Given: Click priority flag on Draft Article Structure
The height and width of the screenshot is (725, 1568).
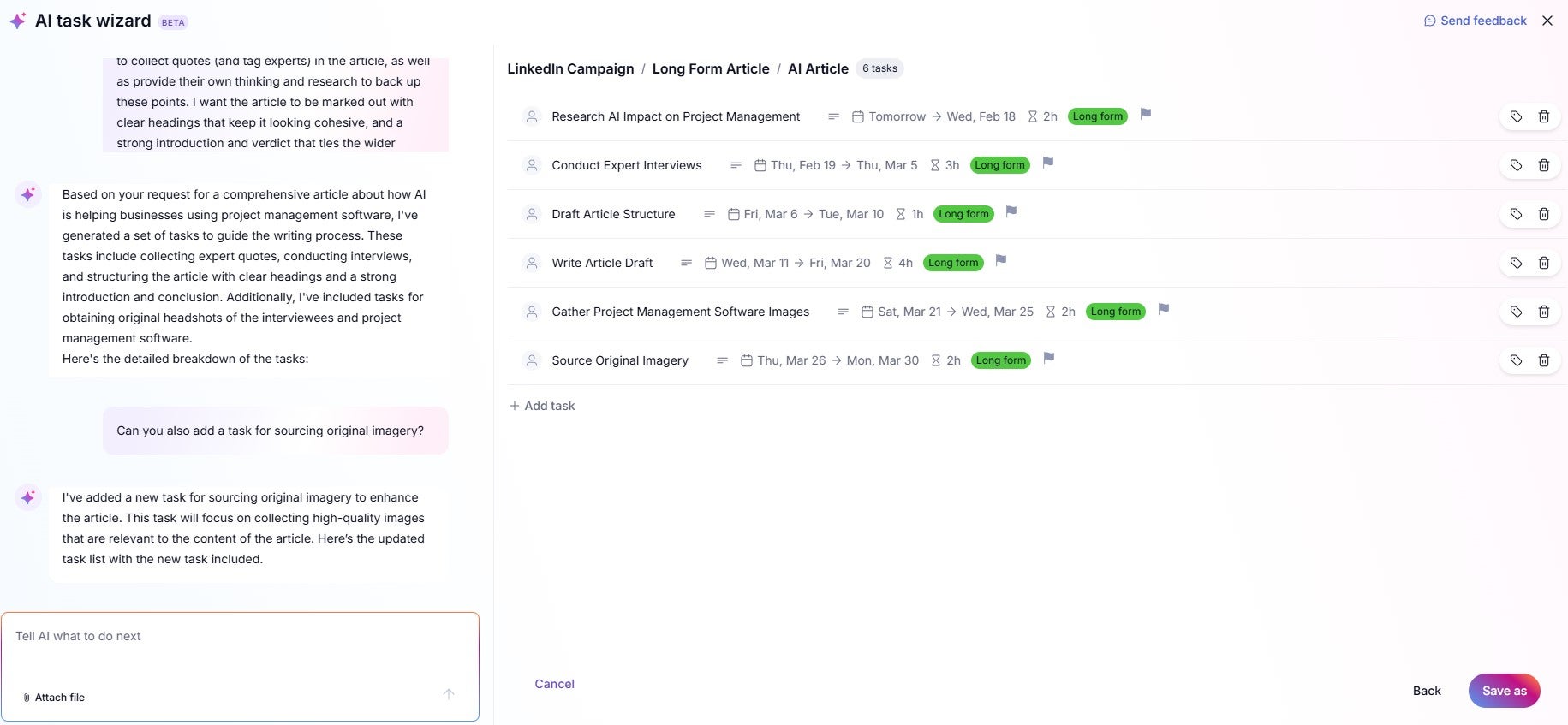Looking at the screenshot, I should [x=1011, y=211].
